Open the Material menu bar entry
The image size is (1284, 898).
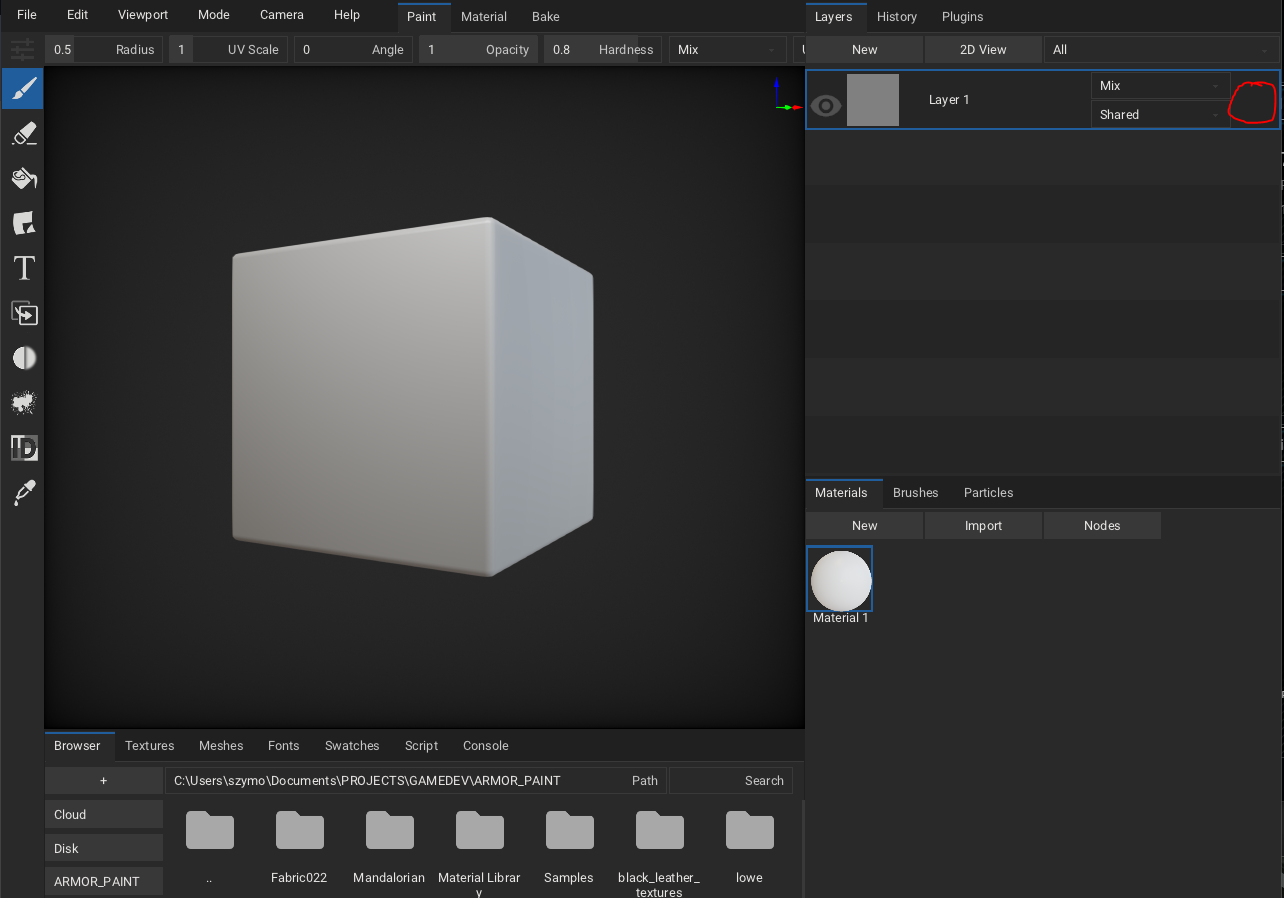[x=483, y=16]
